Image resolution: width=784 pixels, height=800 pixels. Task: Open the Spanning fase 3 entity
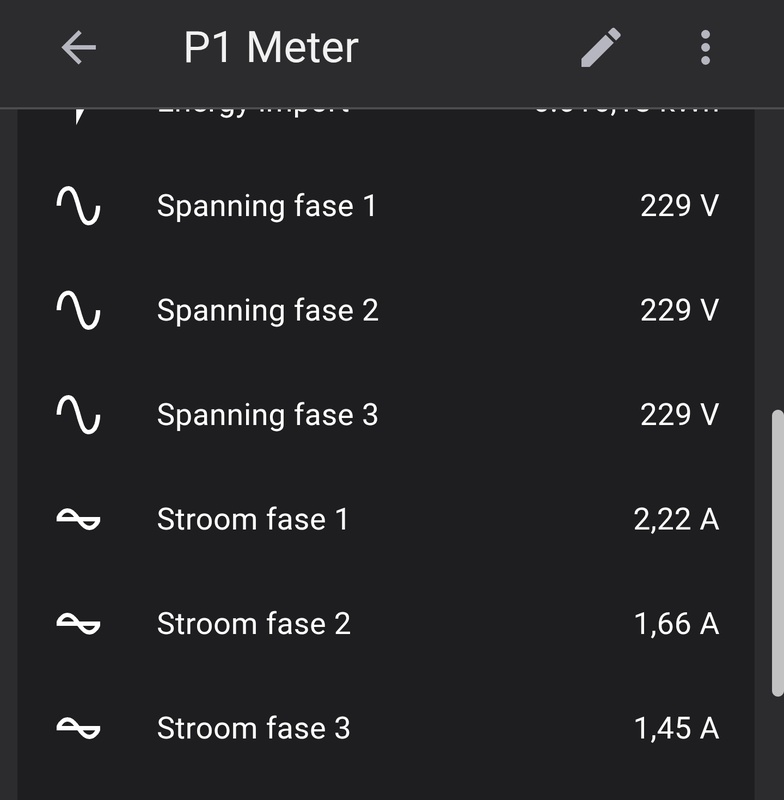pos(267,415)
